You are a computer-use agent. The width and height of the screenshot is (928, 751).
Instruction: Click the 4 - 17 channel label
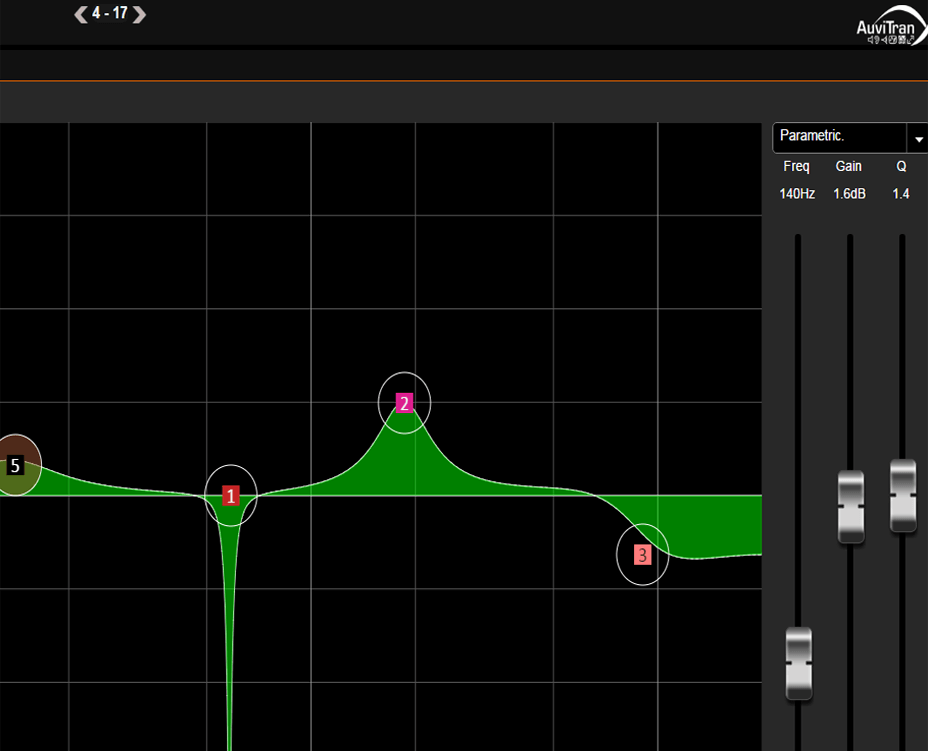[110, 14]
